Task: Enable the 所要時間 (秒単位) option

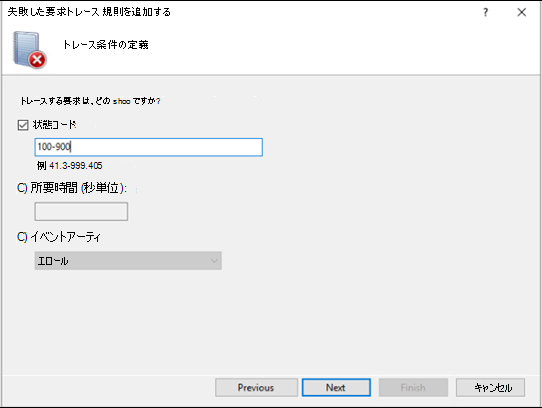Action: pos(22,188)
